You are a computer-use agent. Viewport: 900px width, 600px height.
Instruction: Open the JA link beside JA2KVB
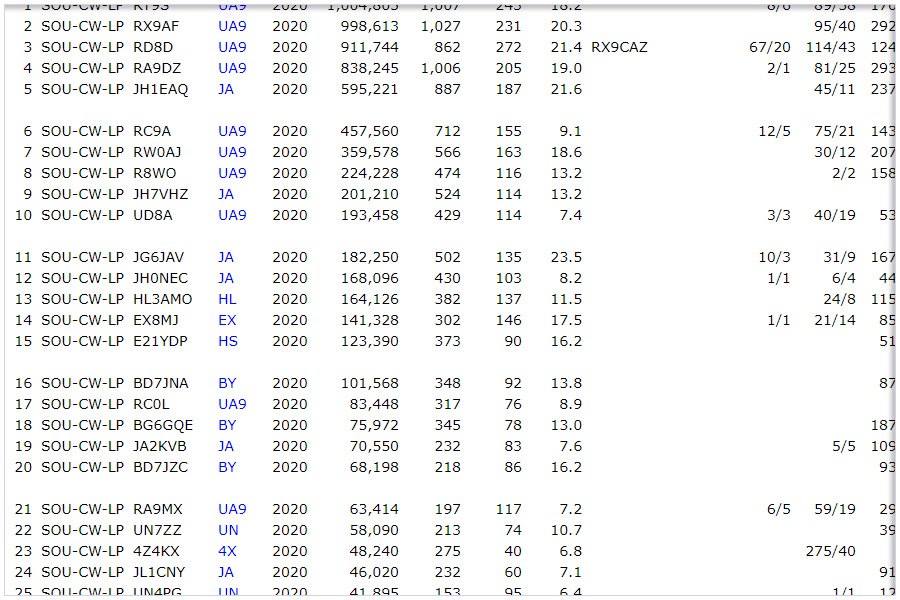click(x=226, y=446)
